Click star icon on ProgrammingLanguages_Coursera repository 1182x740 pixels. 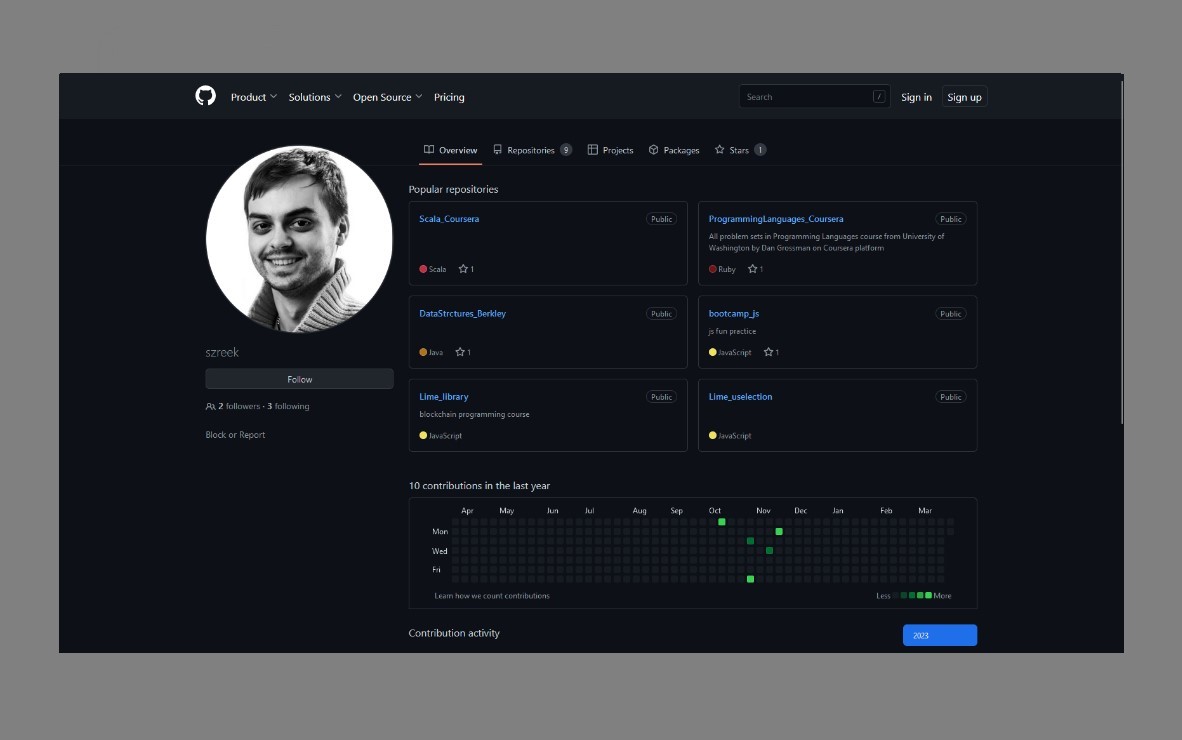point(752,269)
